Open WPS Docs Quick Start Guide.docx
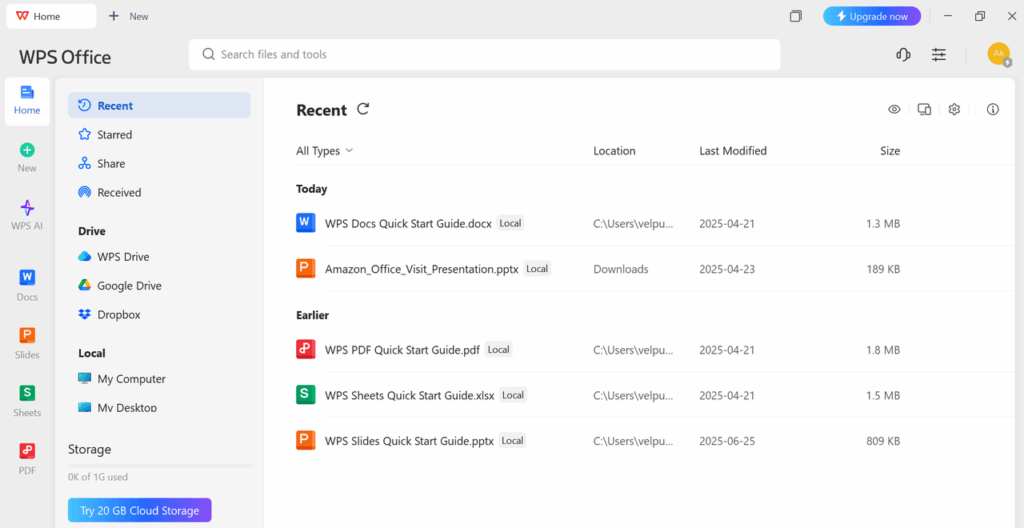 tap(408, 223)
